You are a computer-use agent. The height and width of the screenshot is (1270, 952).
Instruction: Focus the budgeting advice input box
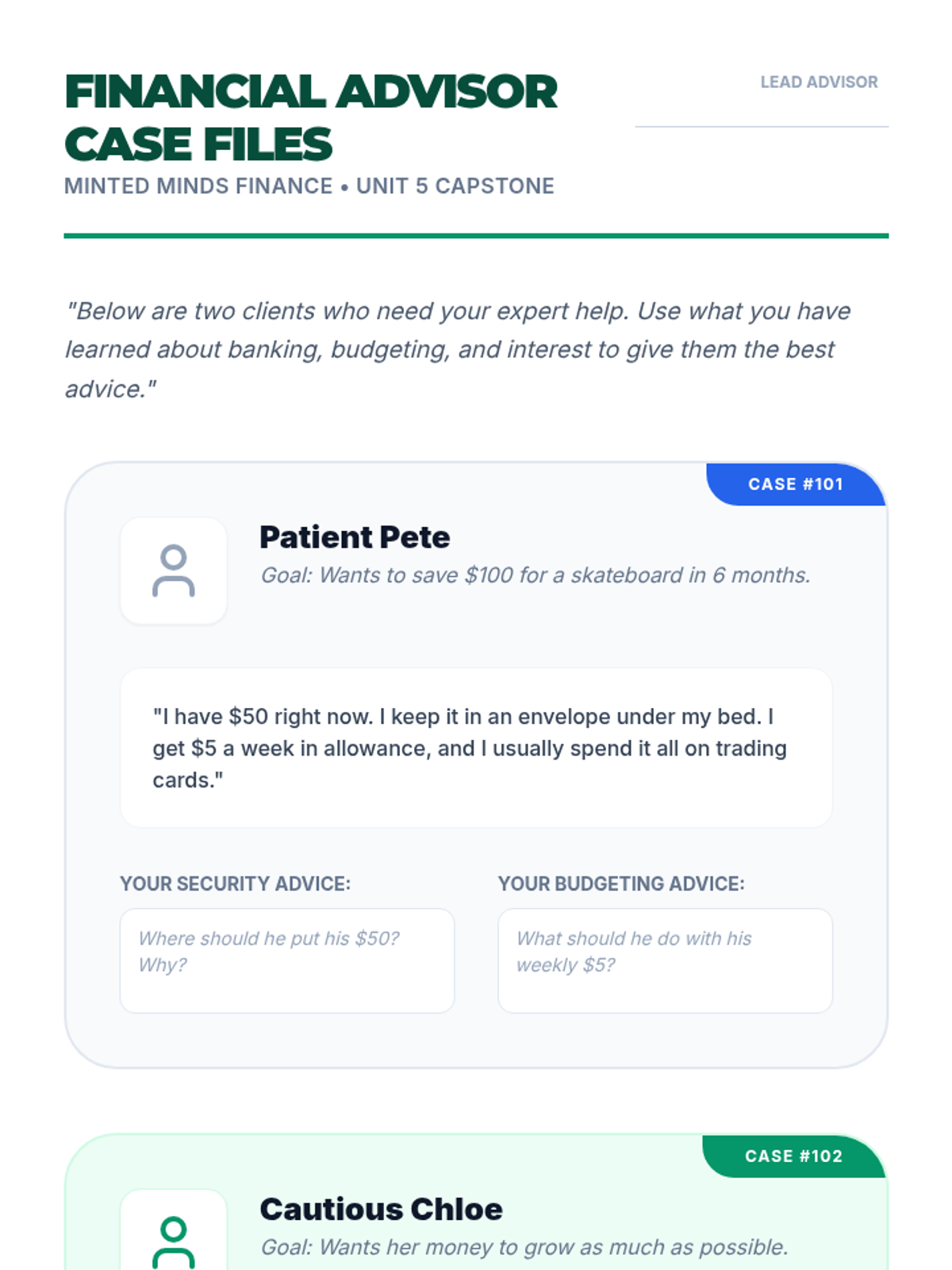(665, 960)
